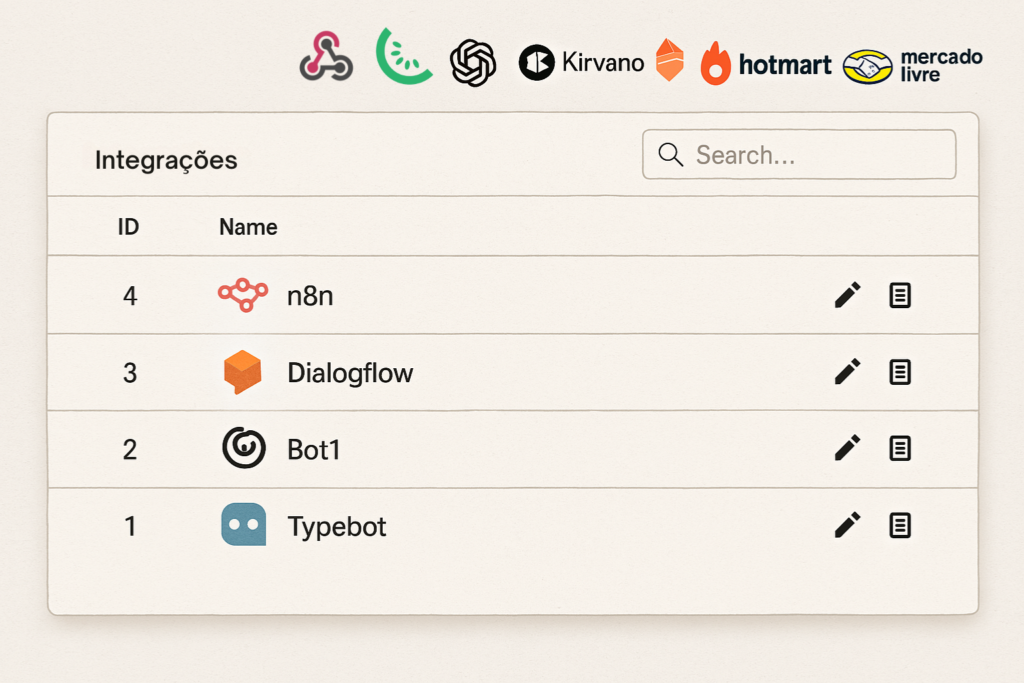This screenshot has width=1024, height=683.
Task: Click the Bot1 spiral icon
Action: (x=244, y=448)
